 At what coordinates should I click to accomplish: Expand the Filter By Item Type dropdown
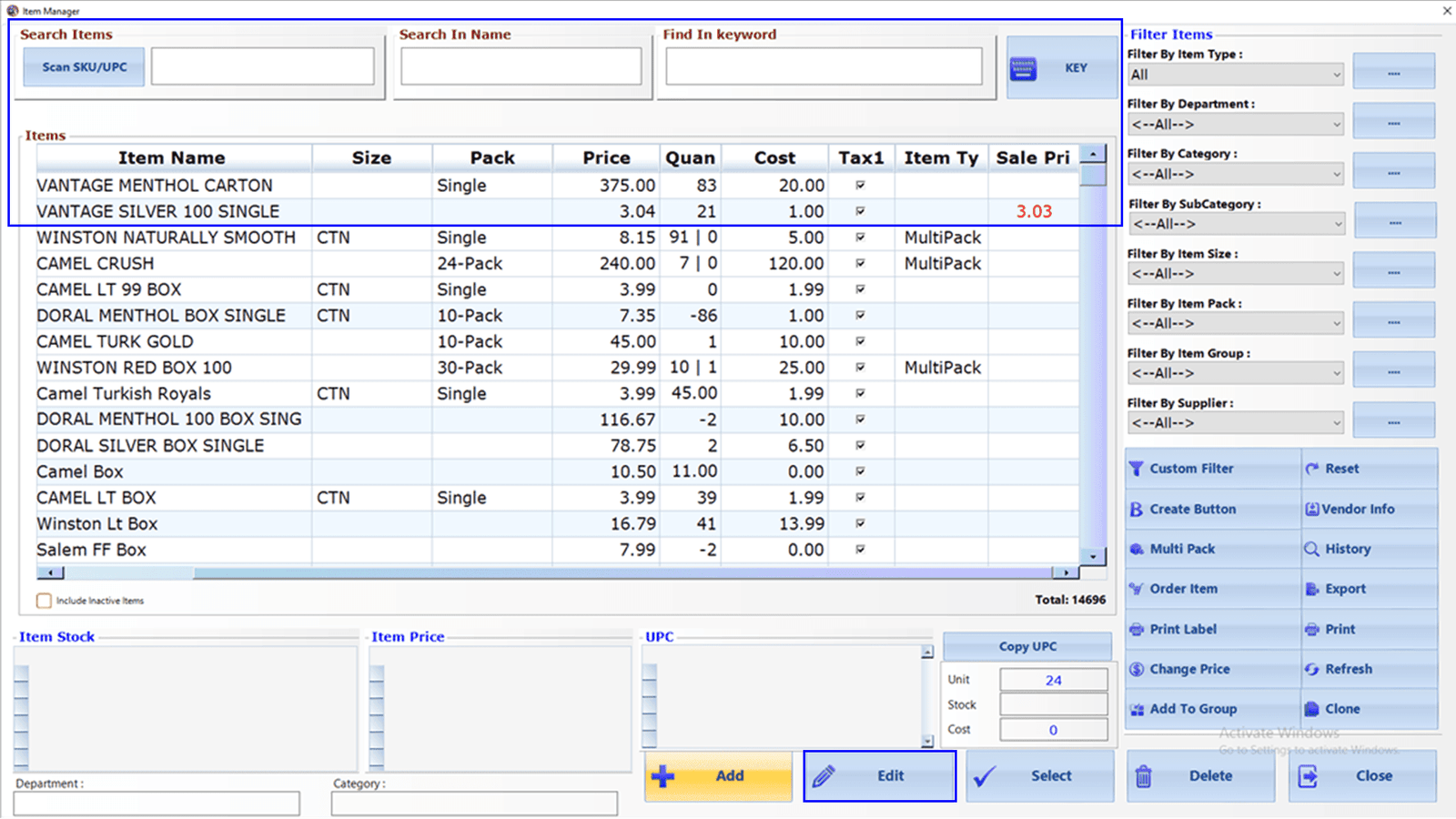pyautogui.click(x=1236, y=75)
